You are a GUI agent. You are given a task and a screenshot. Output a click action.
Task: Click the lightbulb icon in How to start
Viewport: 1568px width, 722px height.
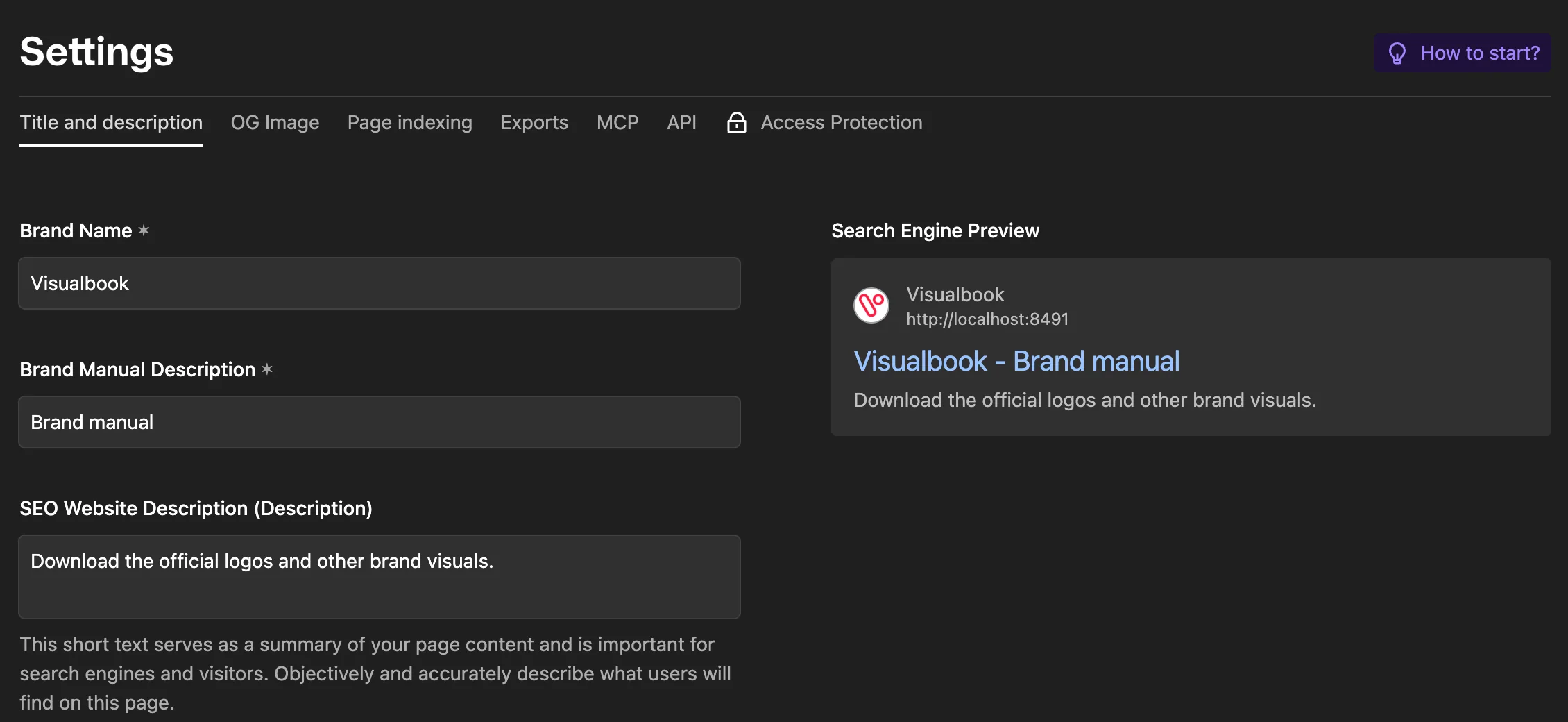click(1397, 53)
